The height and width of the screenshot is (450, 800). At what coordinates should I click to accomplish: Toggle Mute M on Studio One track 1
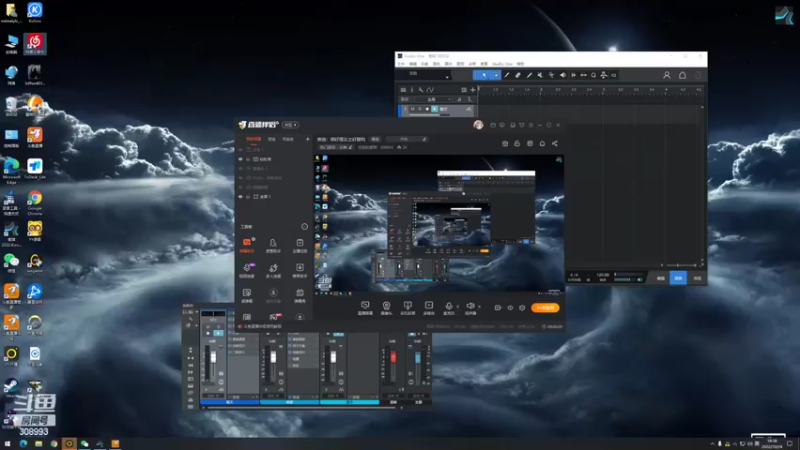click(412, 109)
